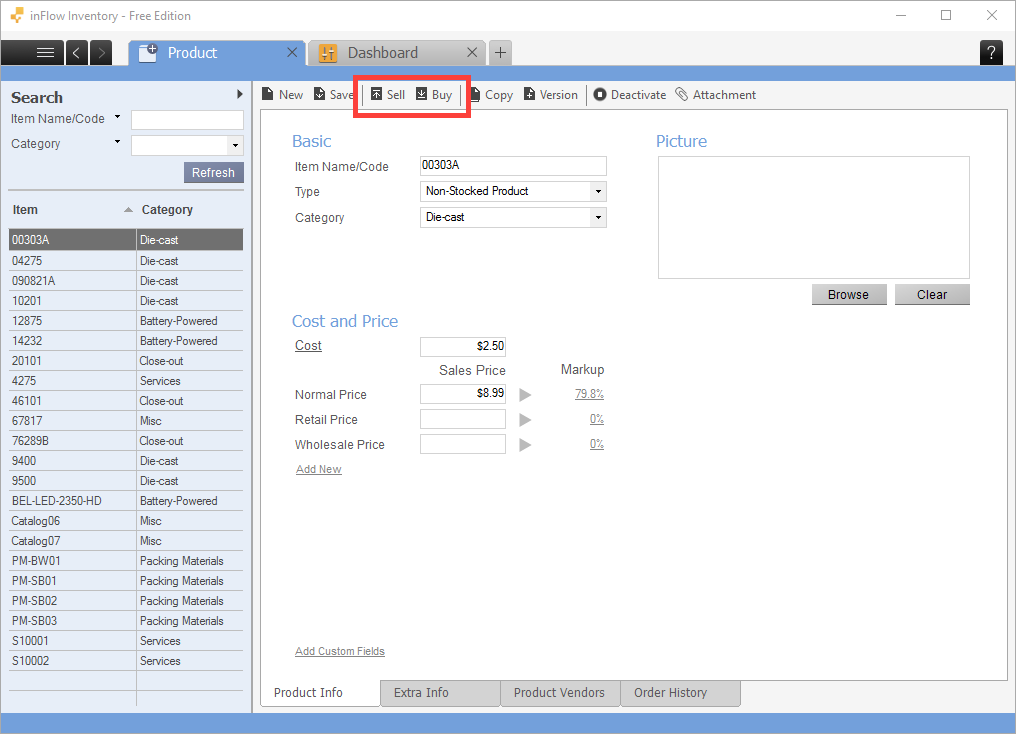The height and width of the screenshot is (734, 1016).
Task: Click Retail Price 0% markup link
Action: 597,419
